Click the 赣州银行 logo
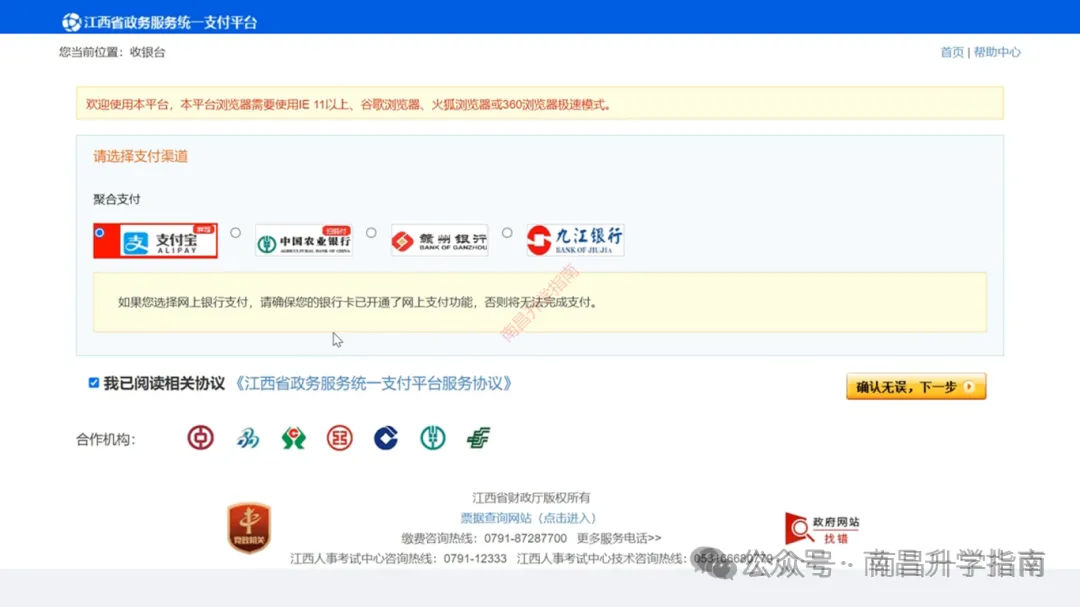The width and height of the screenshot is (1080, 607). tap(439, 240)
